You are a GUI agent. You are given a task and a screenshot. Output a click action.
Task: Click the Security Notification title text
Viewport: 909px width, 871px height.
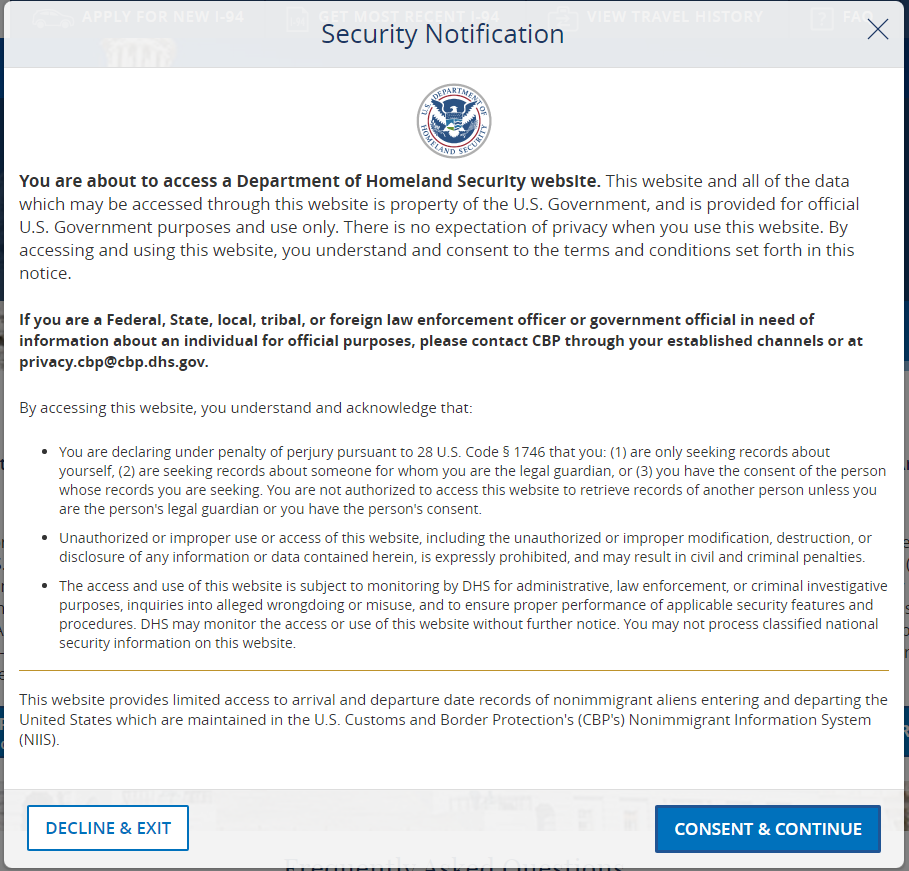click(x=442, y=33)
